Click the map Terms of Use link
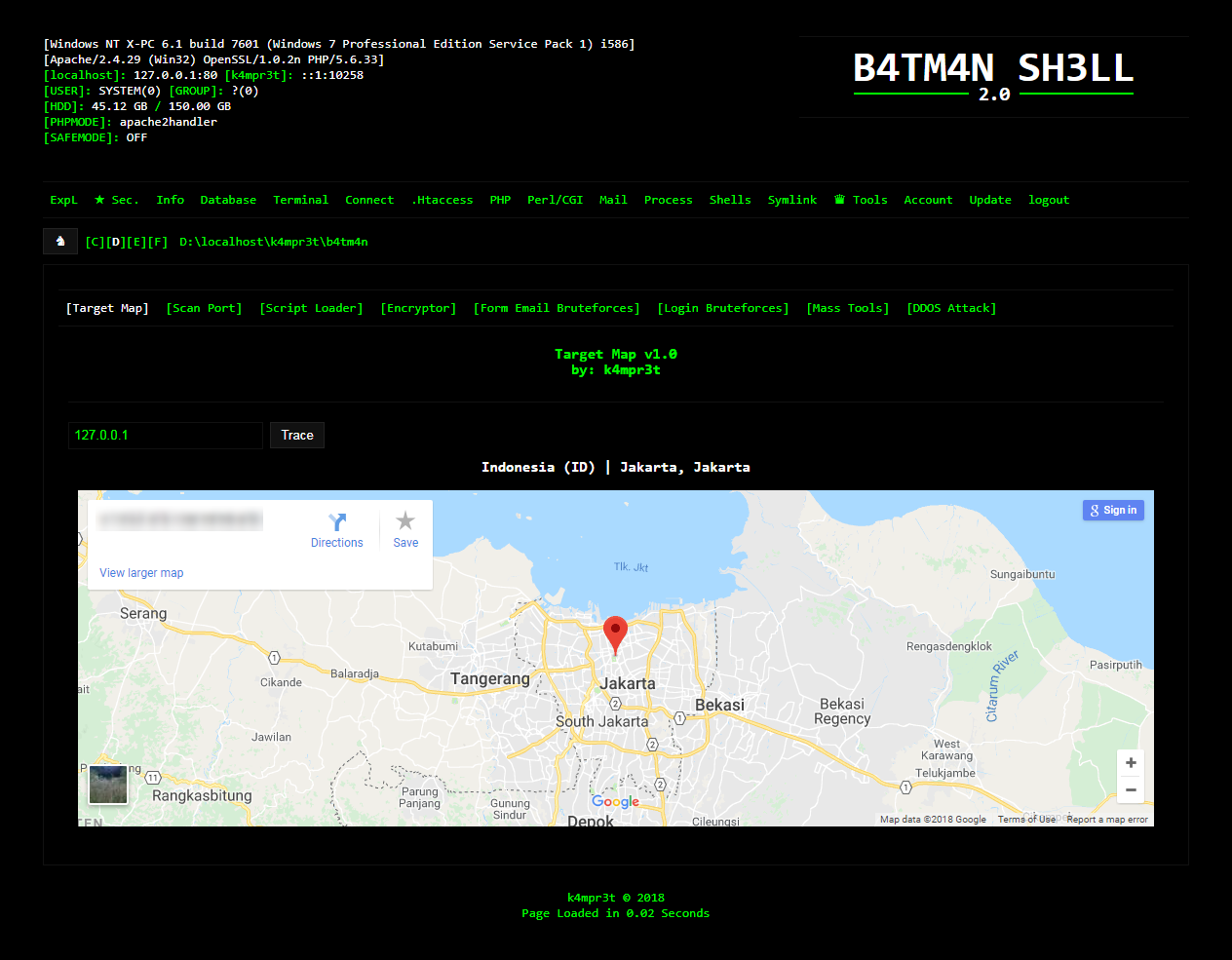Screen dimensions: 1232x960 pos(1026,820)
